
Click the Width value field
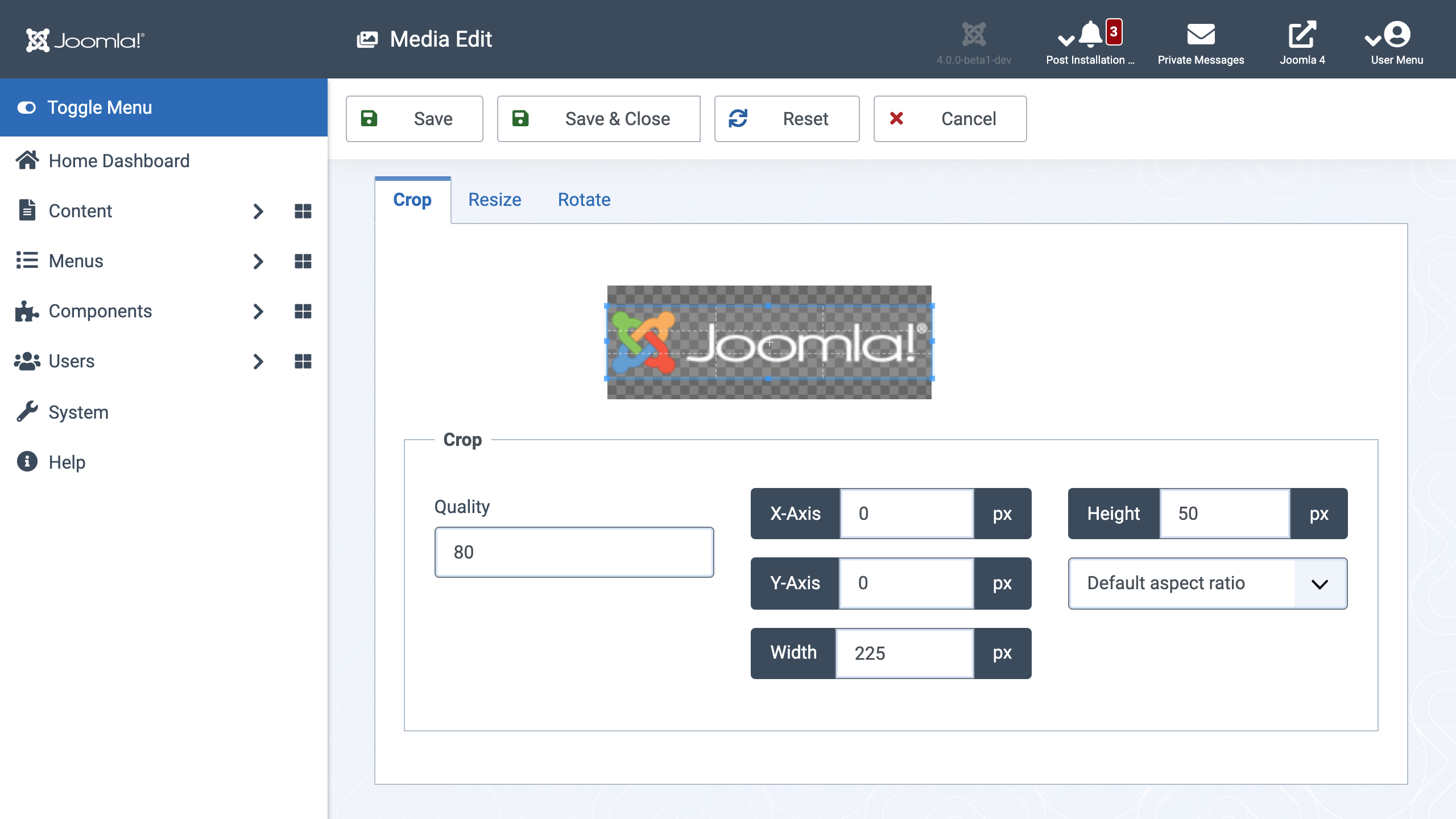click(x=904, y=653)
